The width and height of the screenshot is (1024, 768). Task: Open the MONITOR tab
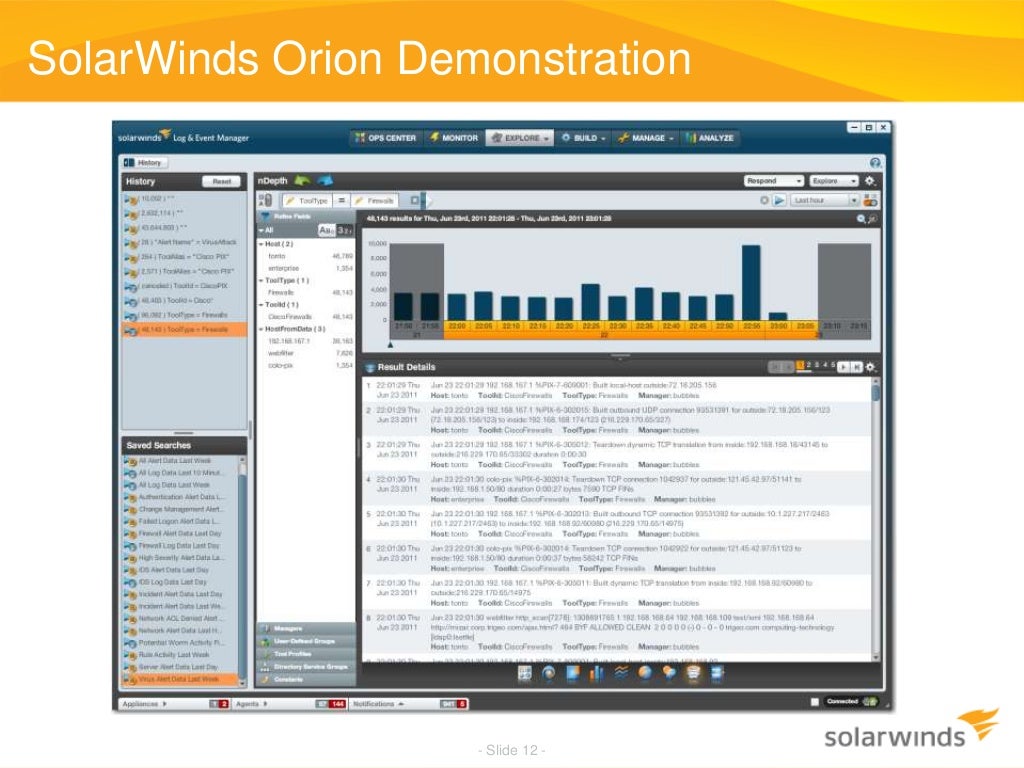click(x=454, y=138)
